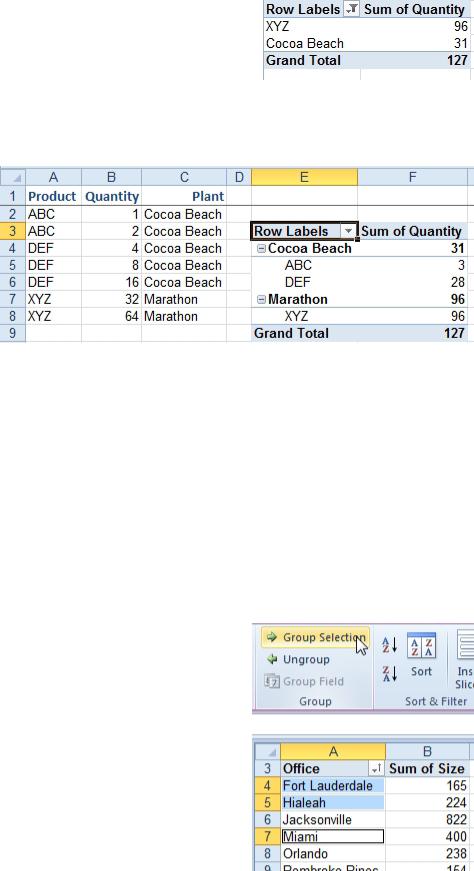Click Group Selection in the Group section

click(315, 637)
